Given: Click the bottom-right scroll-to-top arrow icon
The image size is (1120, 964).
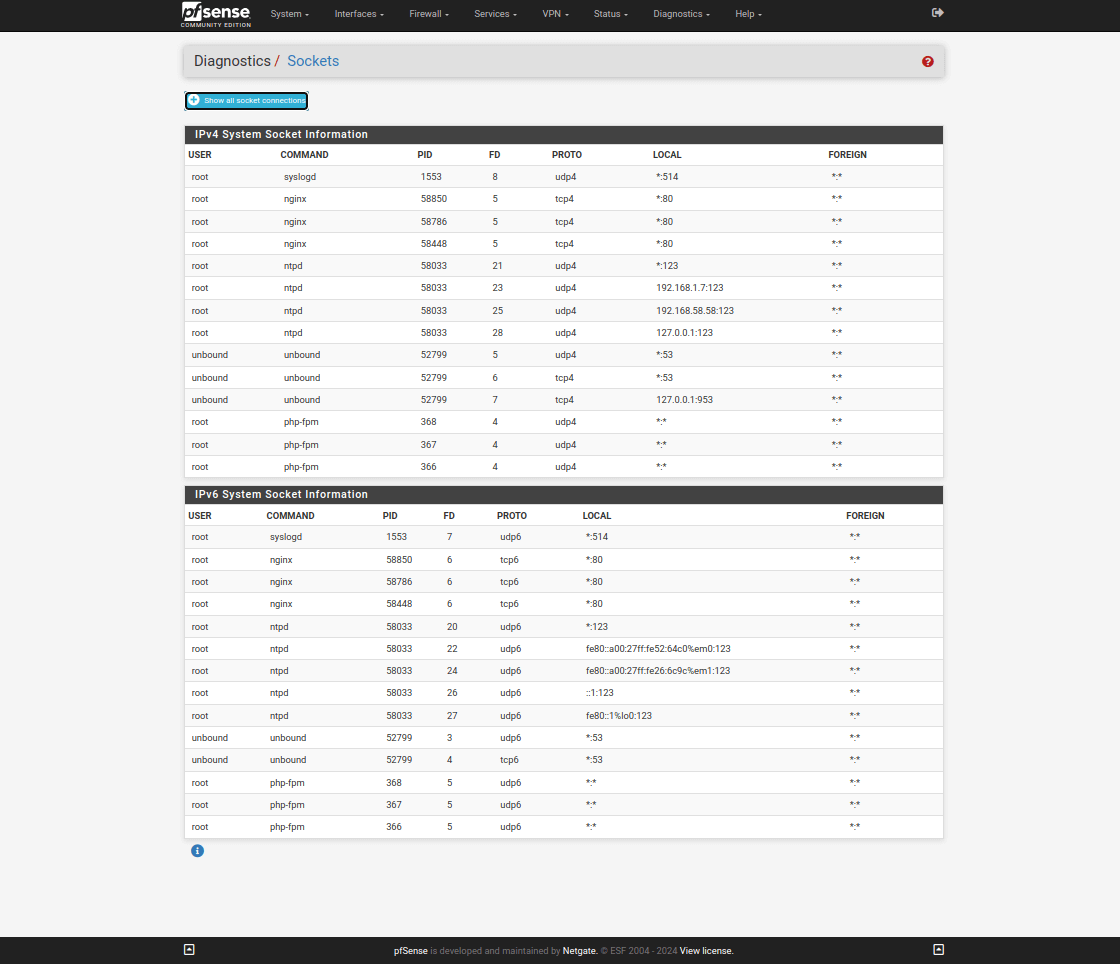Looking at the screenshot, I should (x=938, y=950).
